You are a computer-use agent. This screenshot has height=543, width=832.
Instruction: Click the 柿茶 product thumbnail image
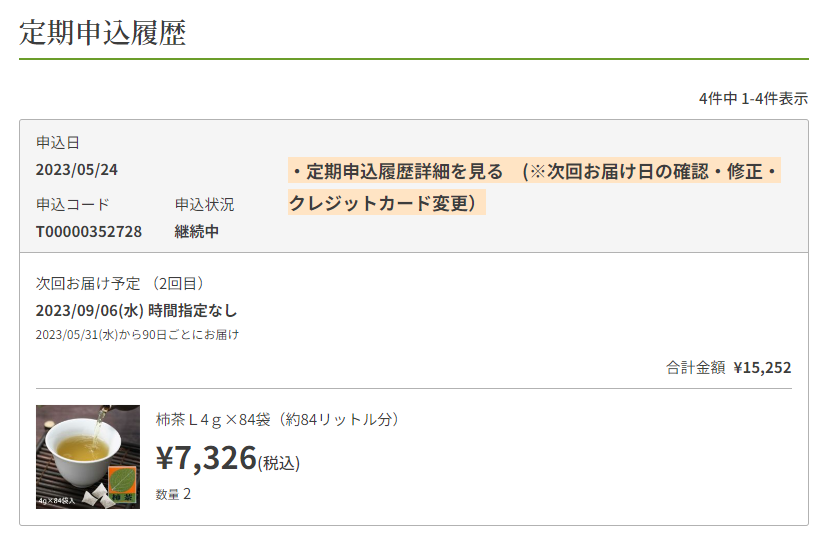coord(88,456)
